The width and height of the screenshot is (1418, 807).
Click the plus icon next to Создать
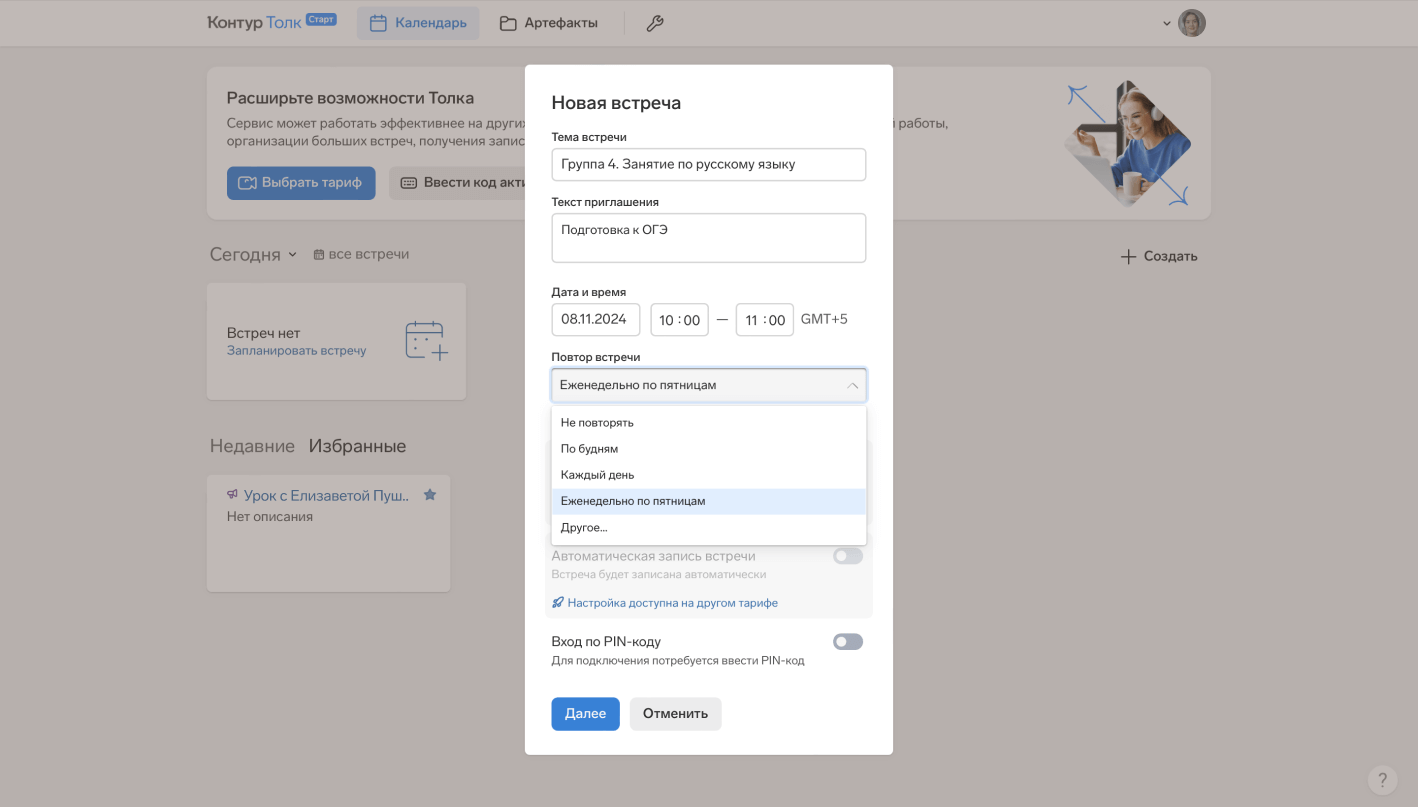1128,256
